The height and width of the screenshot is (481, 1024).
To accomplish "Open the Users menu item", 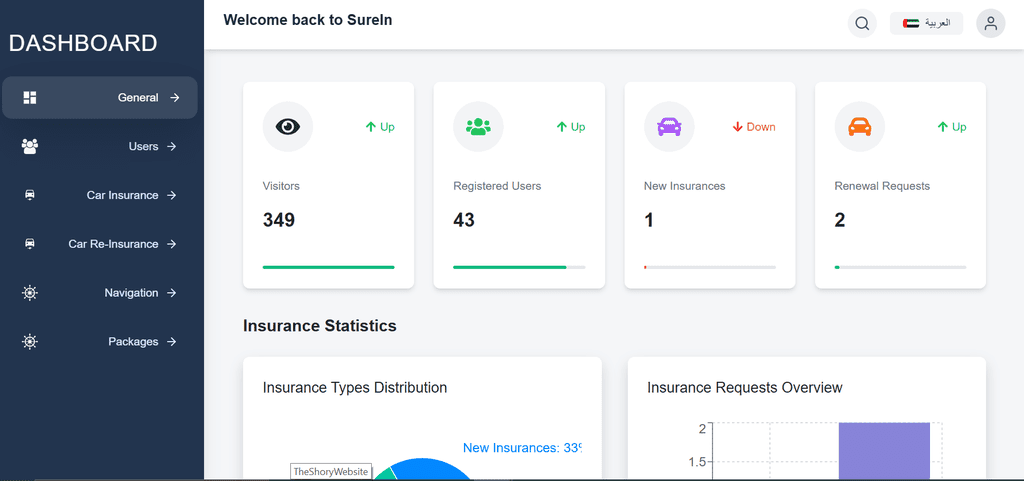I will coord(100,146).
